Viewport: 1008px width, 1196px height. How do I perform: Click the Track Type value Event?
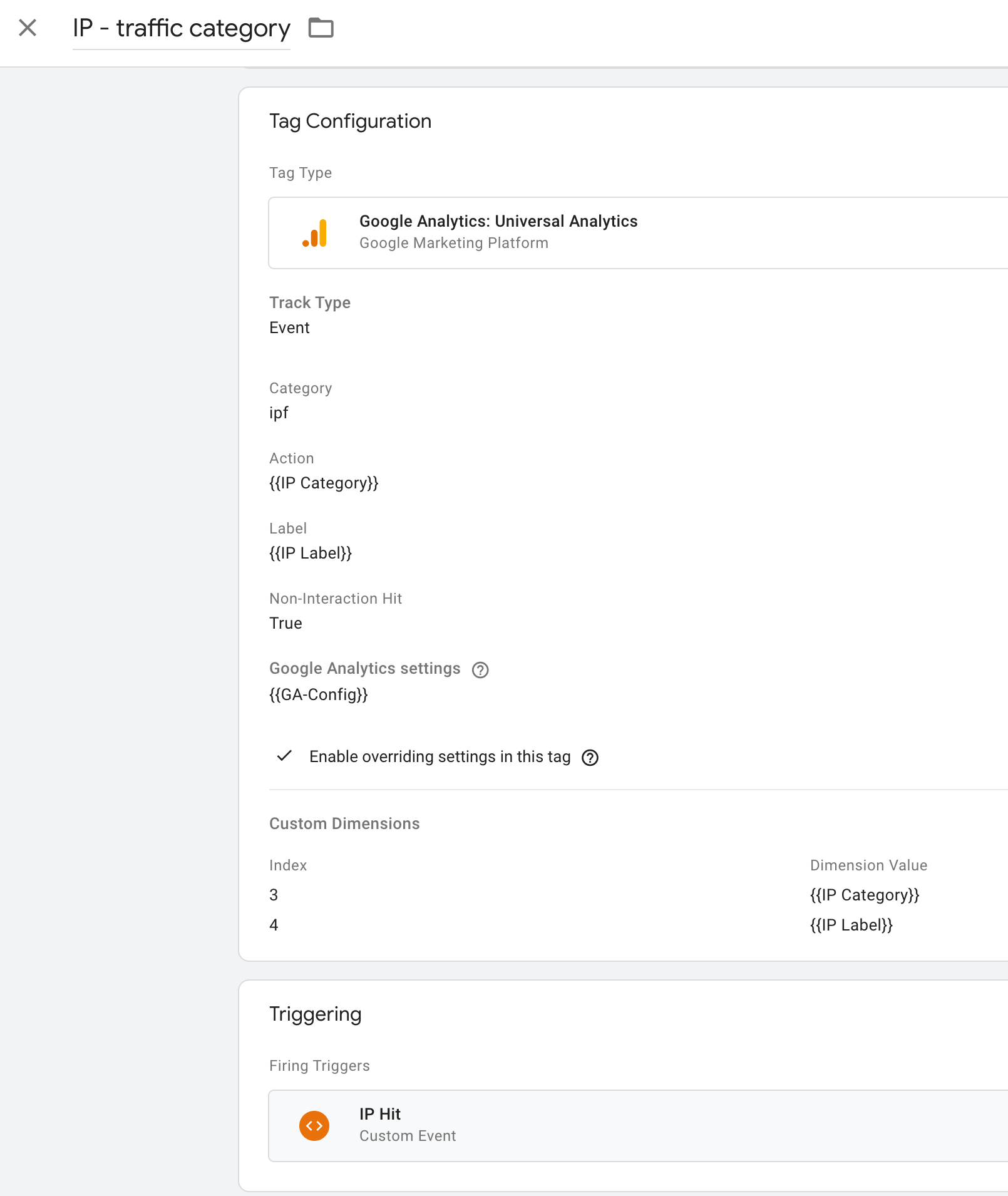point(289,328)
